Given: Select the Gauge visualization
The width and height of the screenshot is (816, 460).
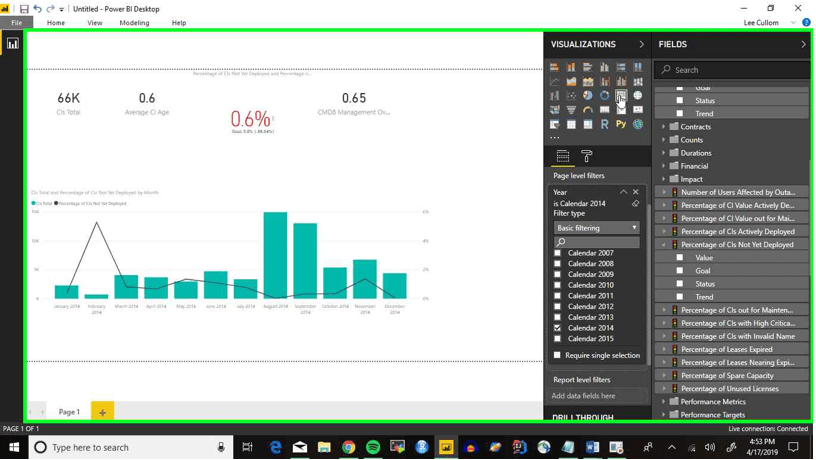Looking at the screenshot, I should pyautogui.click(x=588, y=110).
